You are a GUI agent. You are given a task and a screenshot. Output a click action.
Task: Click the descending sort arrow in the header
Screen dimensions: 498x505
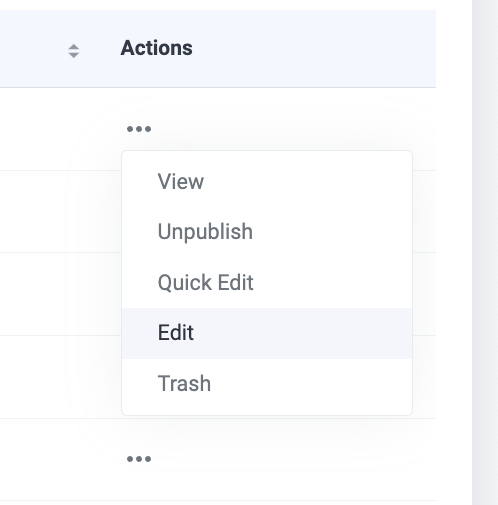(x=73, y=55)
